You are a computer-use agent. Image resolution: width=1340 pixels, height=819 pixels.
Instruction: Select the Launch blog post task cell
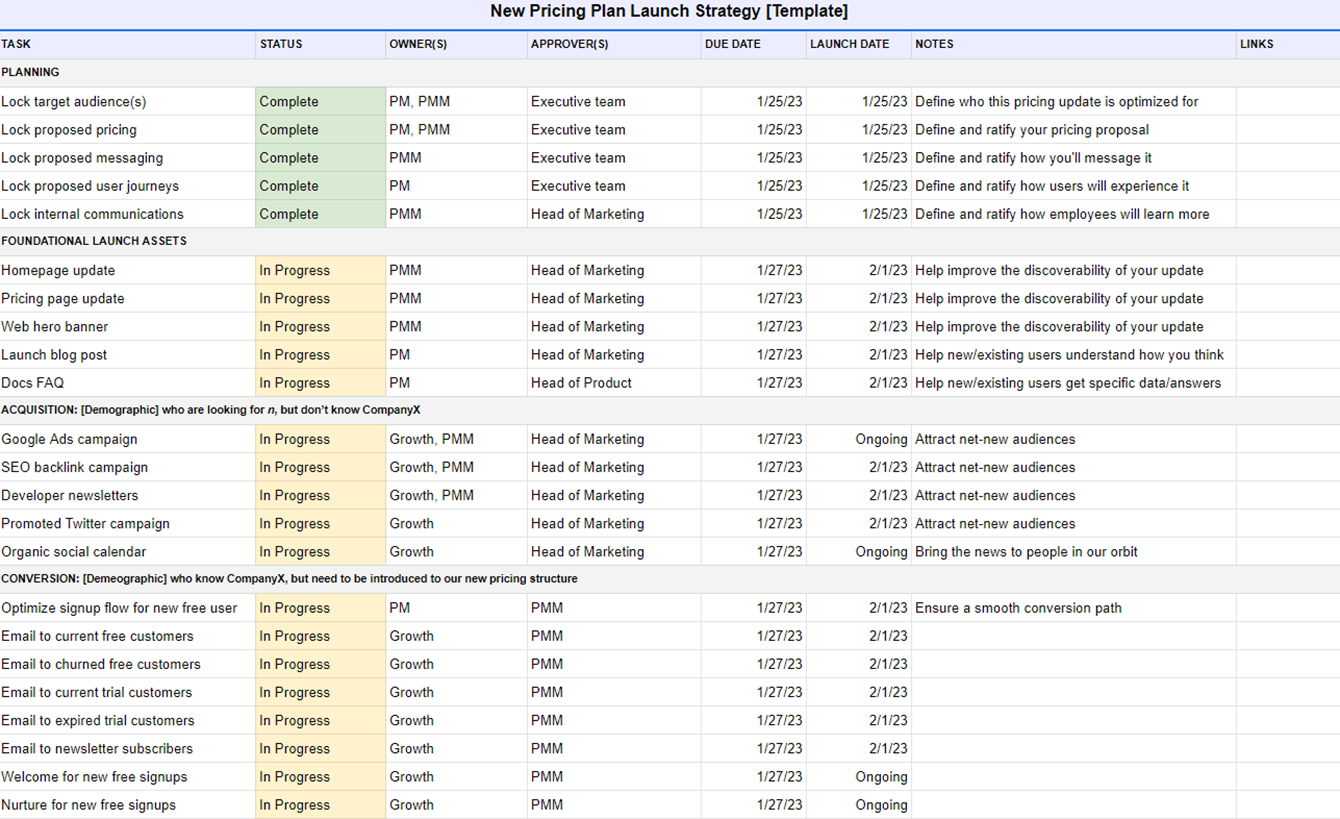[128, 355]
